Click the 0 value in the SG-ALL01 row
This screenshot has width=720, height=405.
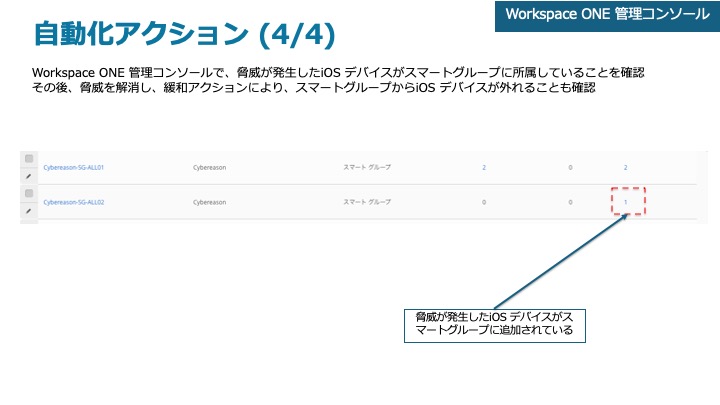tap(570, 168)
